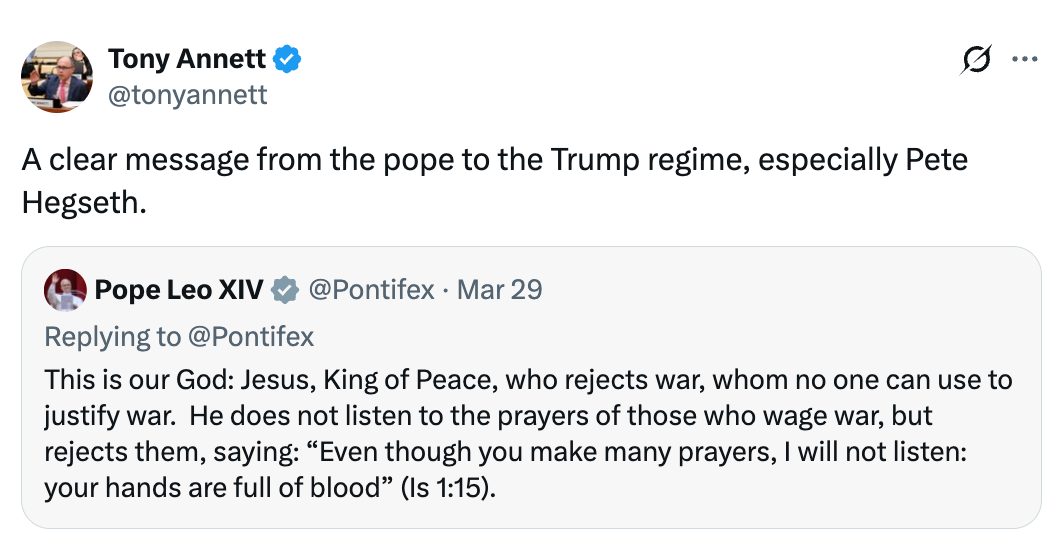Click Tony Annett's blue verified badge

288,60
